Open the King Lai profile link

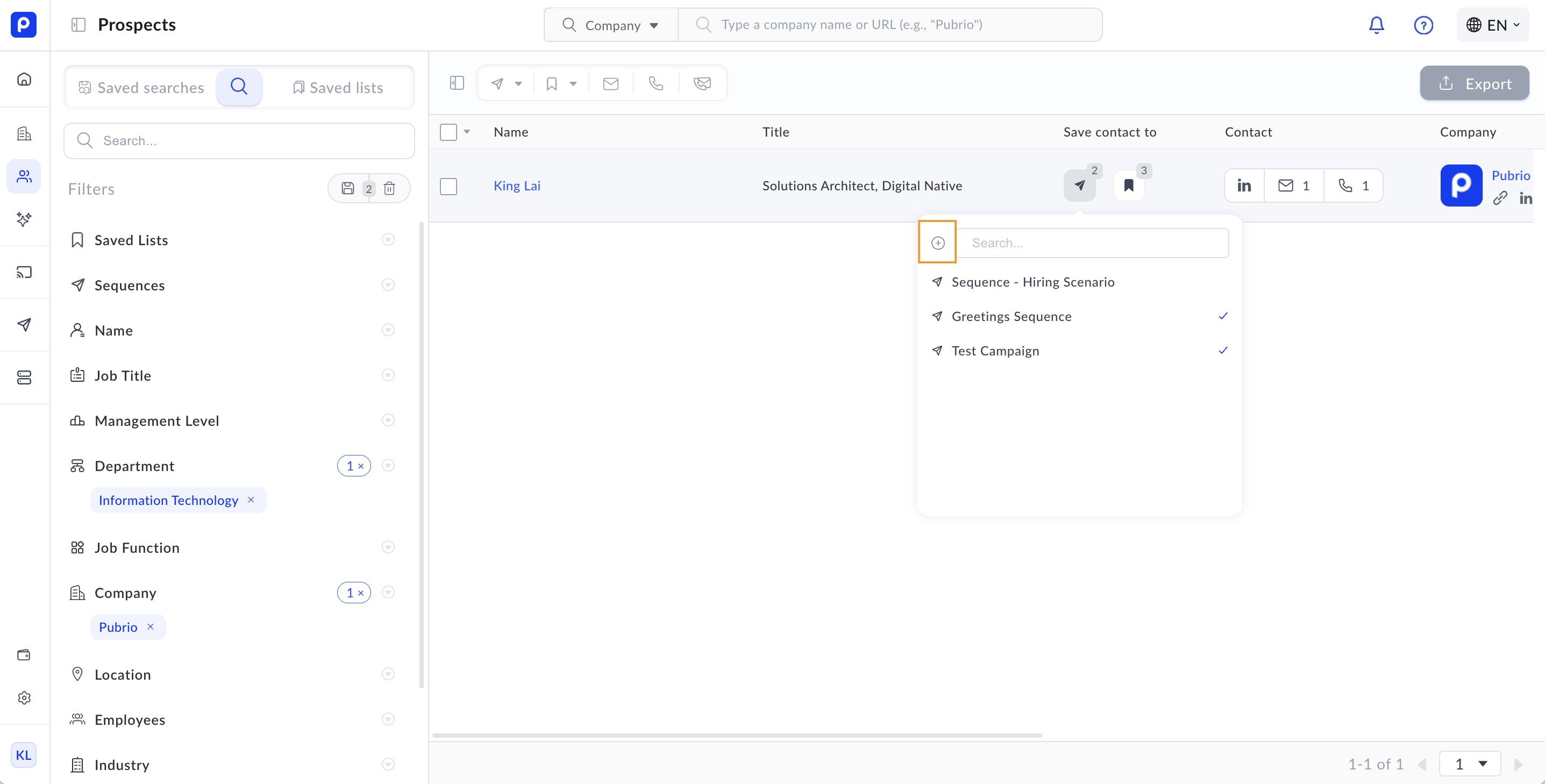pos(516,186)
